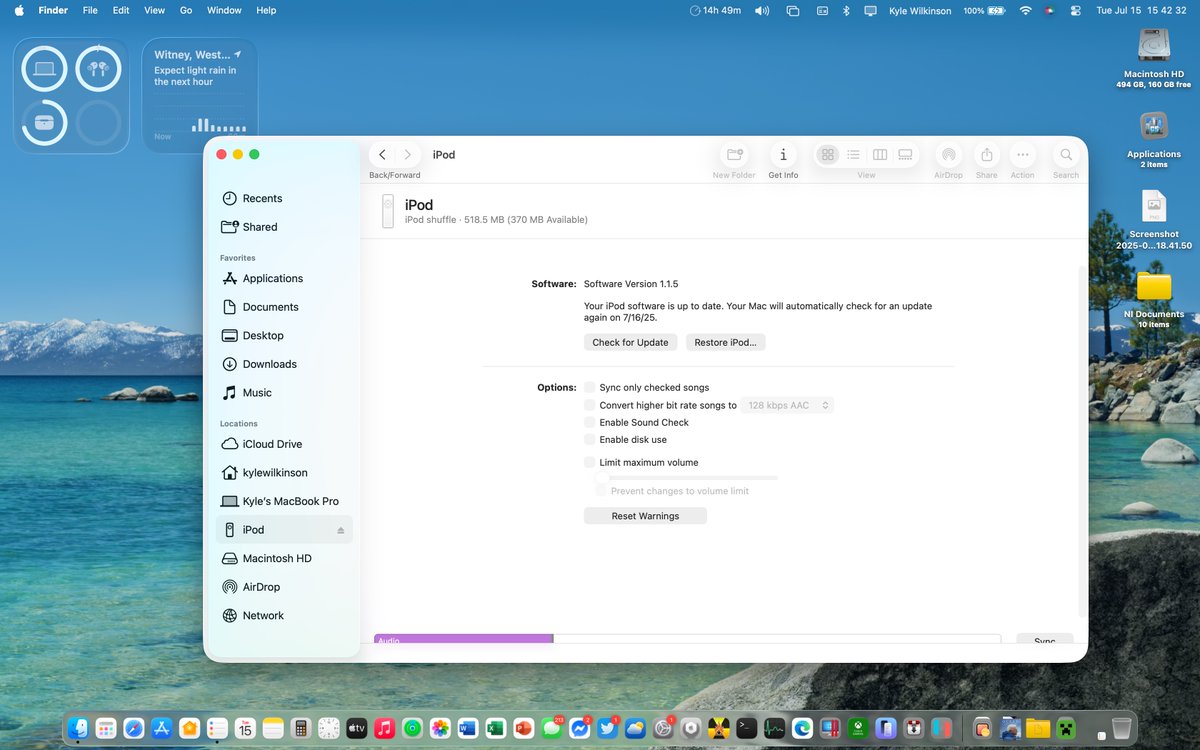This screenshot has height=750, width=1200.
Task: Click the Restore iPod… button
Action: click(x=725, y=342)
